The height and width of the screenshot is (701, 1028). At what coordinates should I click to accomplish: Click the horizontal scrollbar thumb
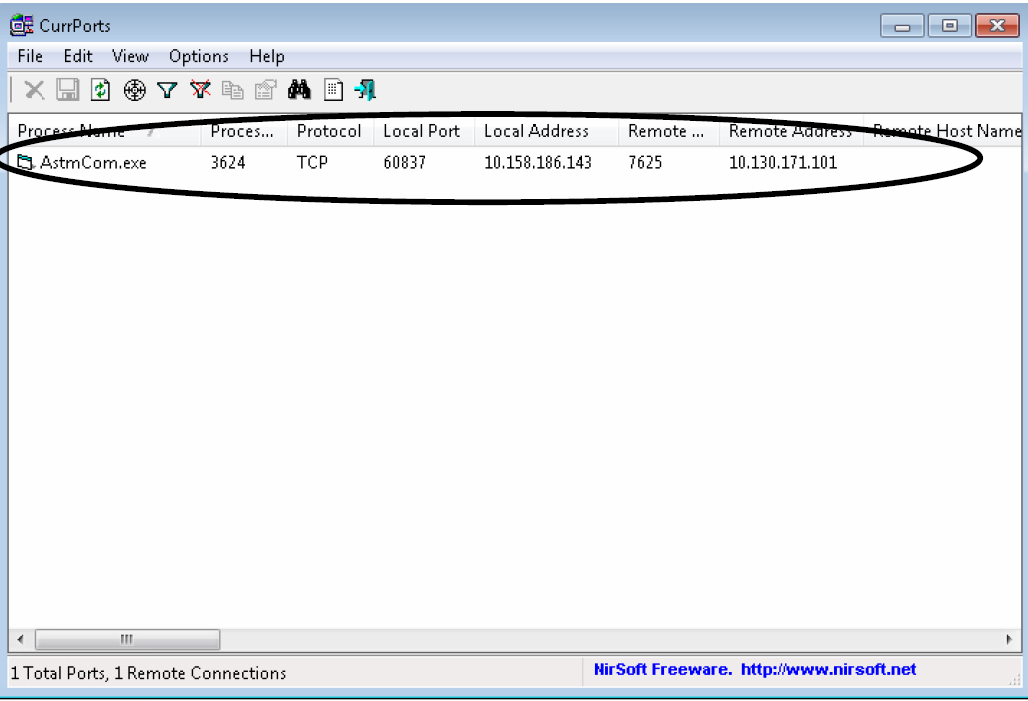(127, 639)
